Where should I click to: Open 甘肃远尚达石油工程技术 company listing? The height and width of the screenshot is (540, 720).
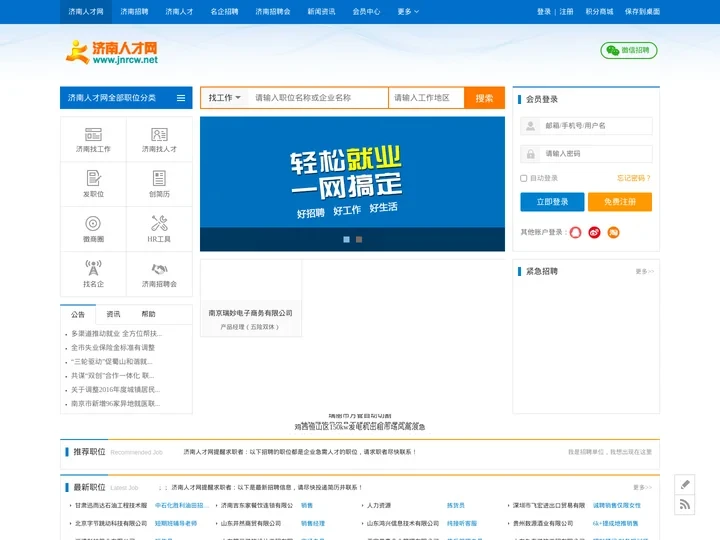[x=111, y=505]
